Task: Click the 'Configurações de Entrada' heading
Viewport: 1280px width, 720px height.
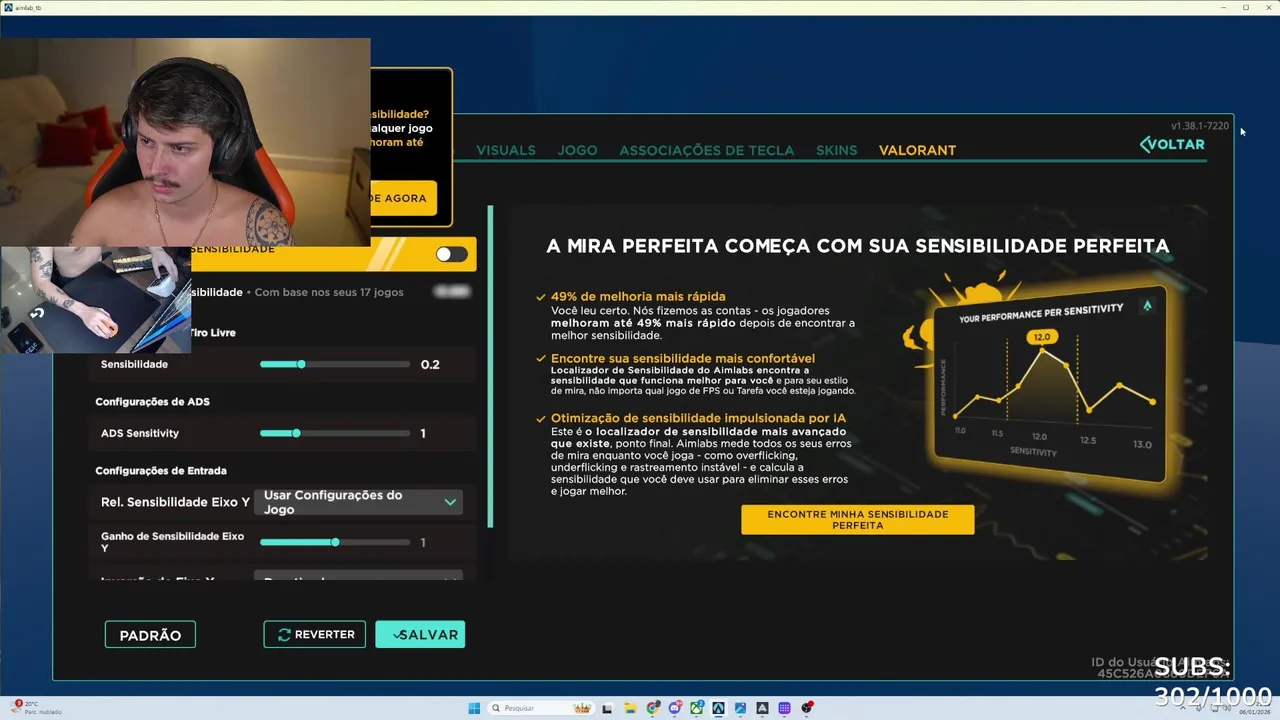Action: pos(161,471)
